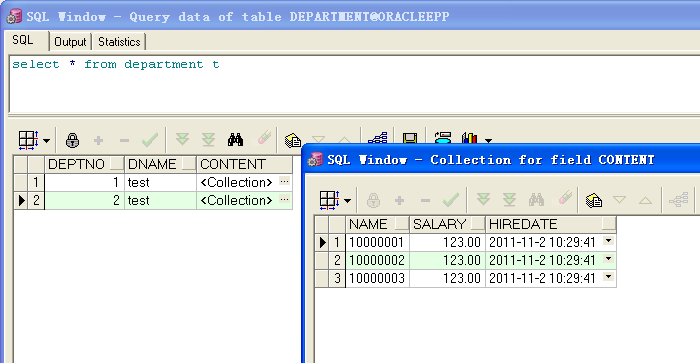Click small sort button beside HIREDATE header
Viewport: 700px width, 363px height.
[x=608, y=223]
